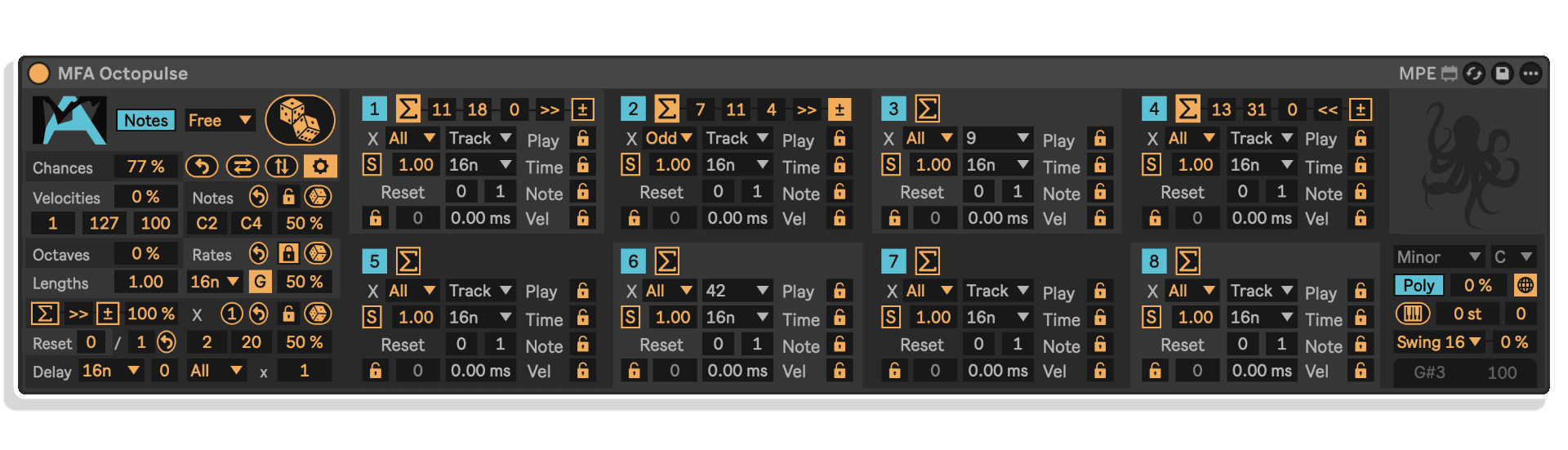The width and height of the screenshot is (1568, 450).
Task: Open the three-dots menu in the title bar
Action: coord(1530,74)
